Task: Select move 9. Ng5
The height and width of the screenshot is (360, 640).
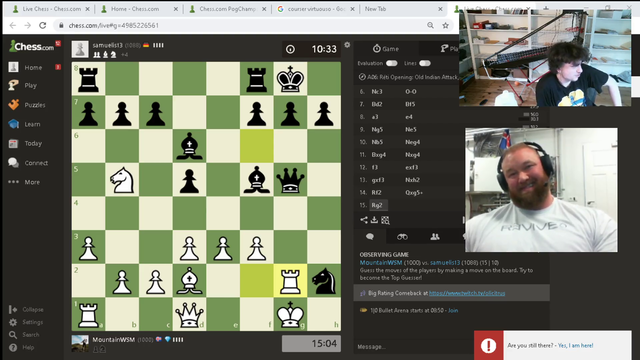Action: pos(377,129)
